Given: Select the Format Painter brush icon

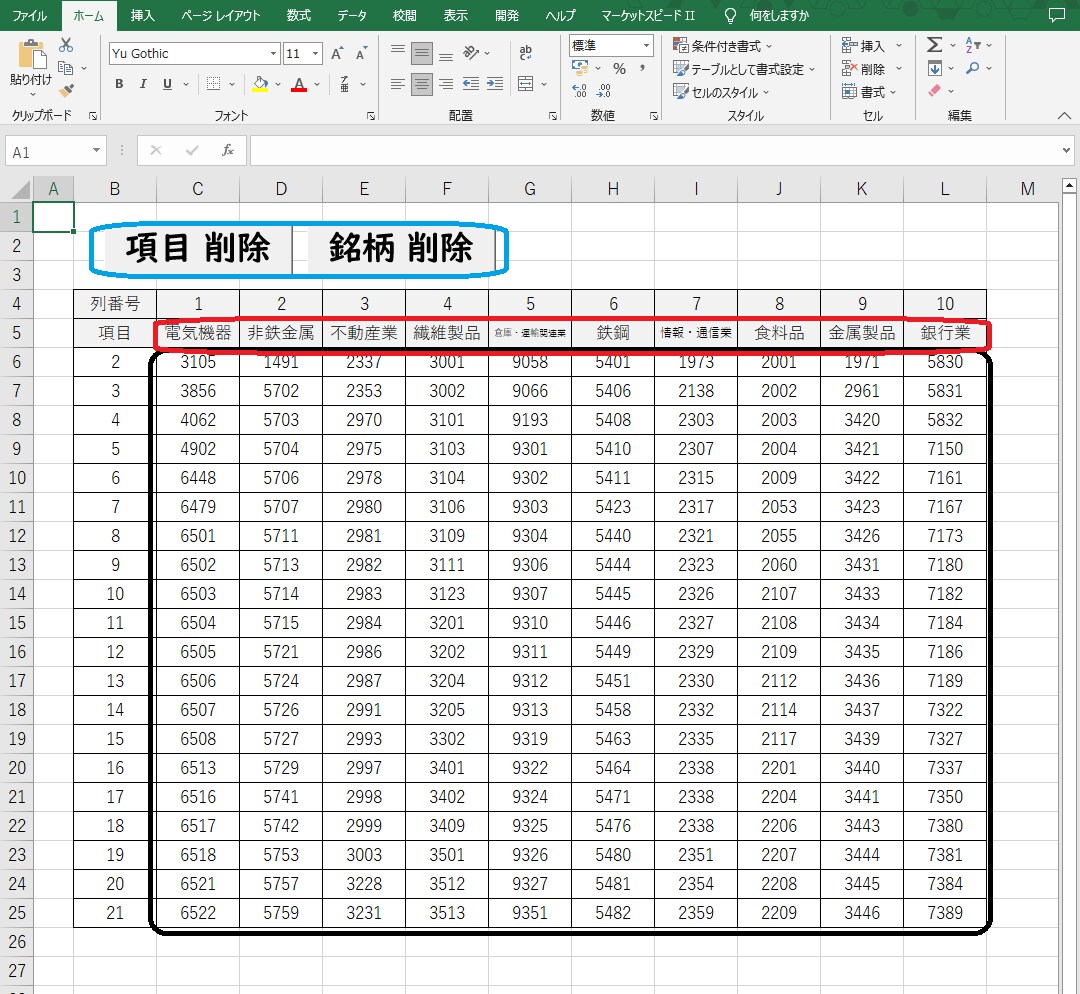Looking at the screenshot, I should 66,90.
